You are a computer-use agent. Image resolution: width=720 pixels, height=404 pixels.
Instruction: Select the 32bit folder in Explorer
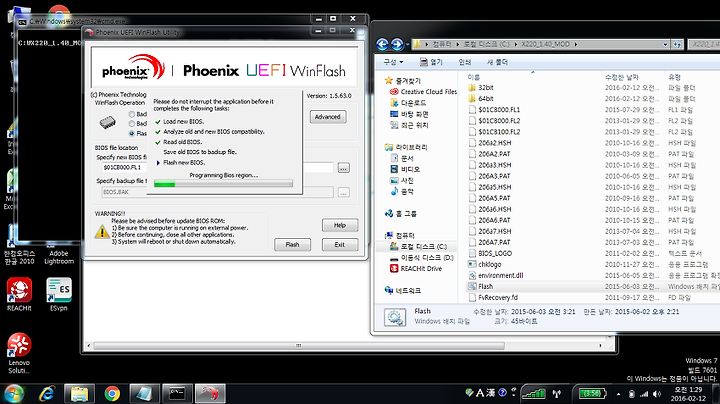click(486, 87)
